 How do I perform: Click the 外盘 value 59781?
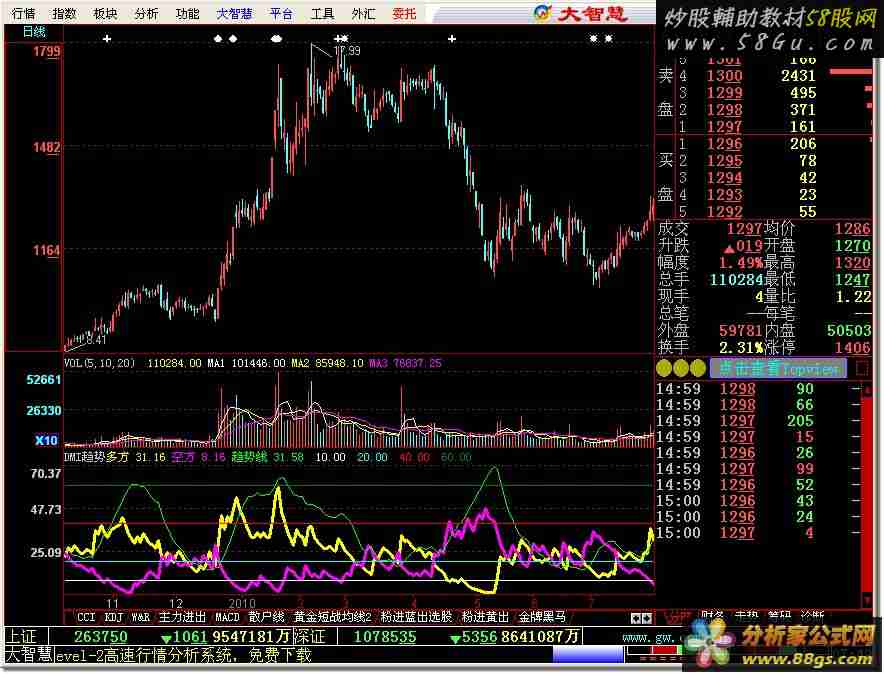tap(741, 330)
